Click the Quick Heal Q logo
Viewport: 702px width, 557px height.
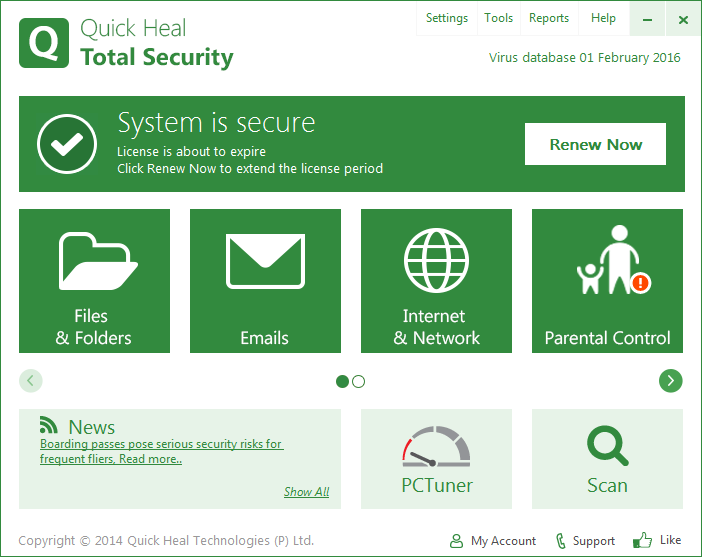[44, 43]
